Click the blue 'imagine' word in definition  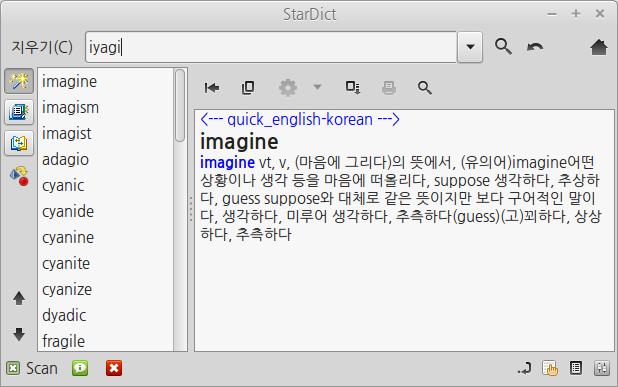[x=227, y=162]
